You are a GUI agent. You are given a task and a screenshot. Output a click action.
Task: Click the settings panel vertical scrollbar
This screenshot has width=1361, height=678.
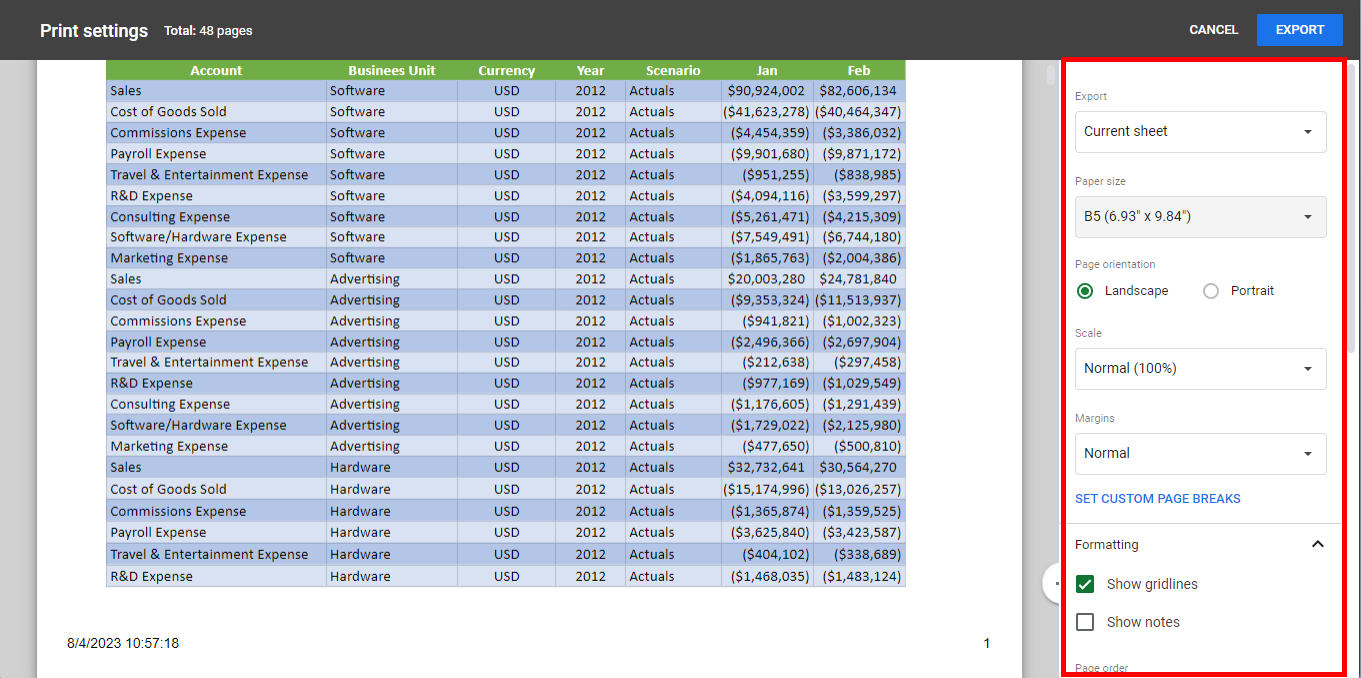click(x=1352, y=210)
